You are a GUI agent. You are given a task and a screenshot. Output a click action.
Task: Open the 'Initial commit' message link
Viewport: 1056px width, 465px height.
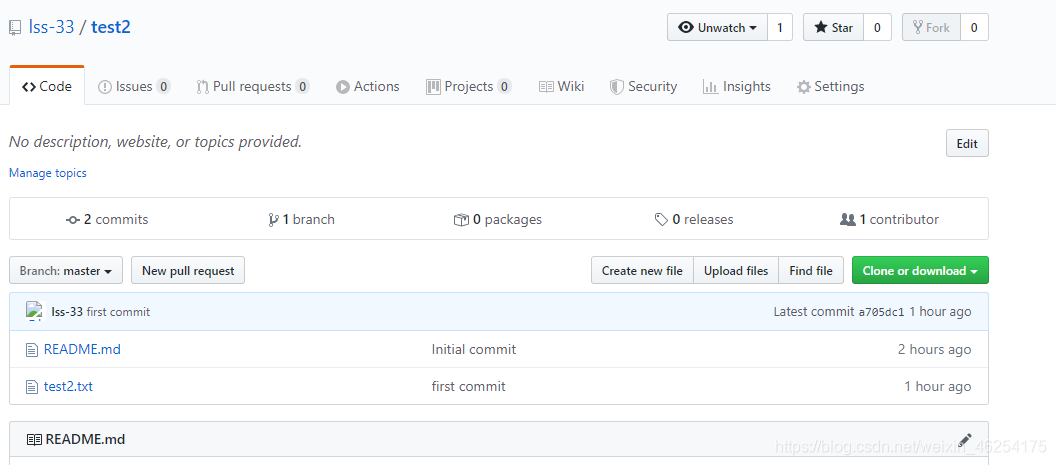pyautogui.click(x=474, y=349)
